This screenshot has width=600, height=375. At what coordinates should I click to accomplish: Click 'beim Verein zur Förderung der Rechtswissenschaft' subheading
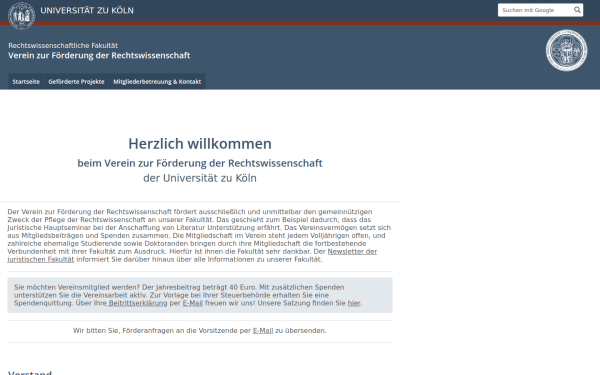pos(200,163)
